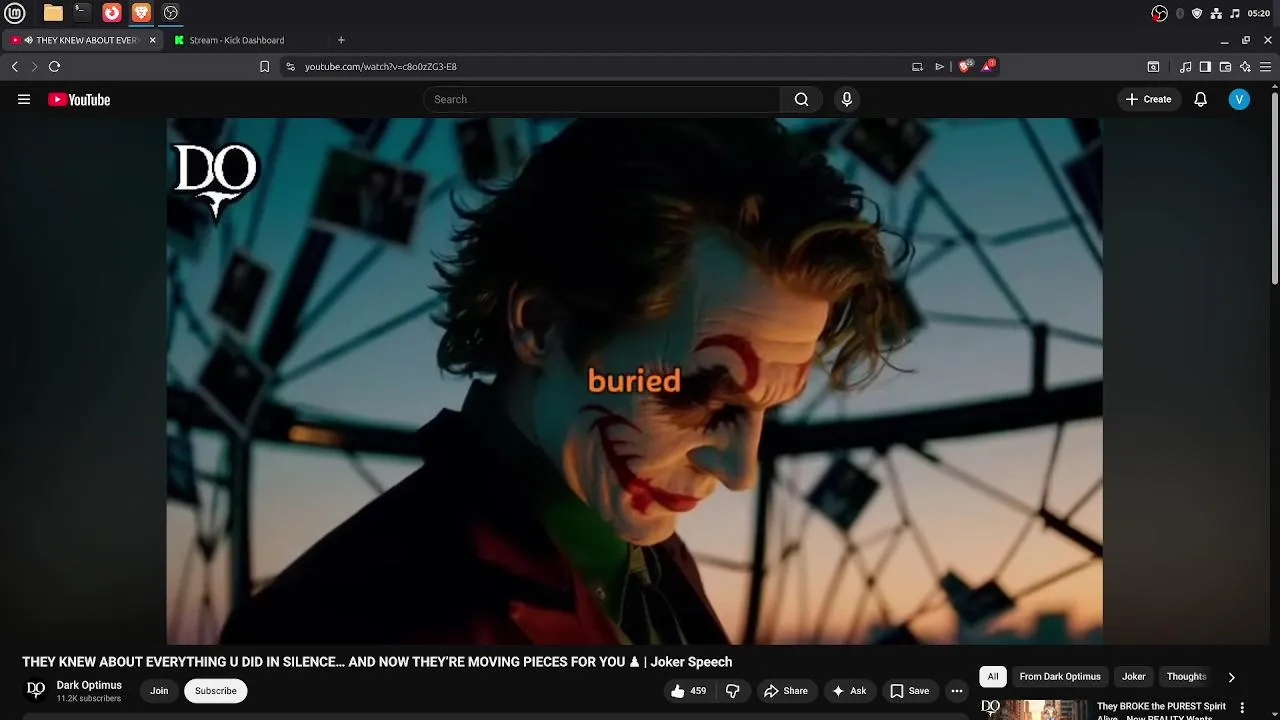
Task: Open options for They BROKE the PUREST video
Action: coord(1243,708)
